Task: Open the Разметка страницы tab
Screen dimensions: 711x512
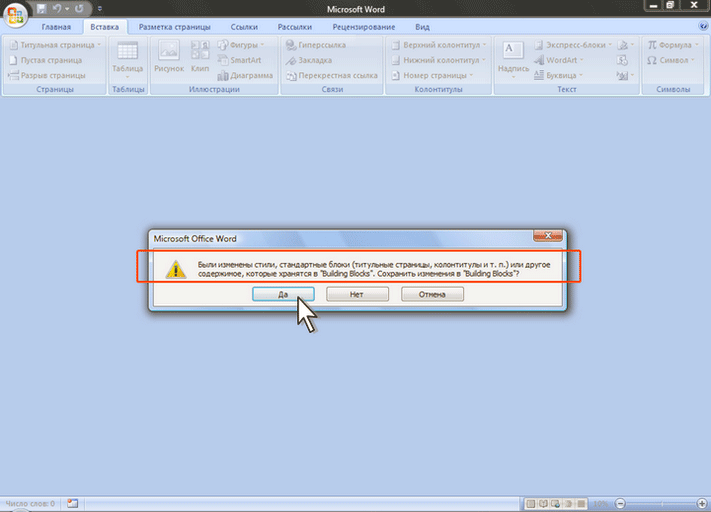Action: (x=175, y=27)
